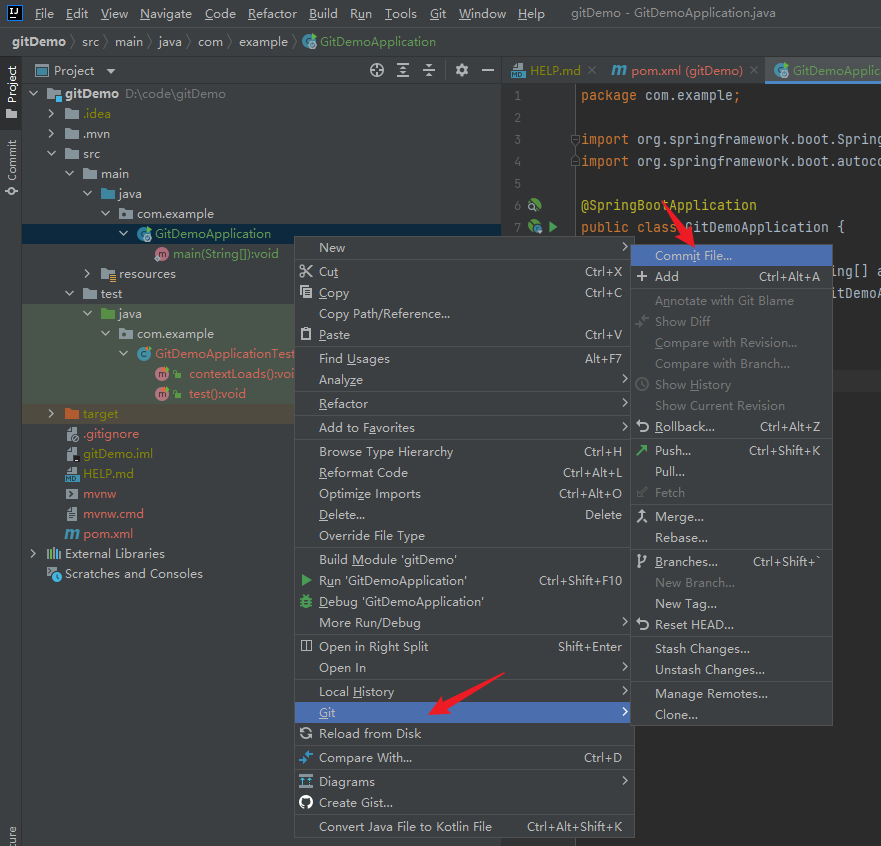
Task: Open the Refactor menu in menu bar
Action: point(272,13)
